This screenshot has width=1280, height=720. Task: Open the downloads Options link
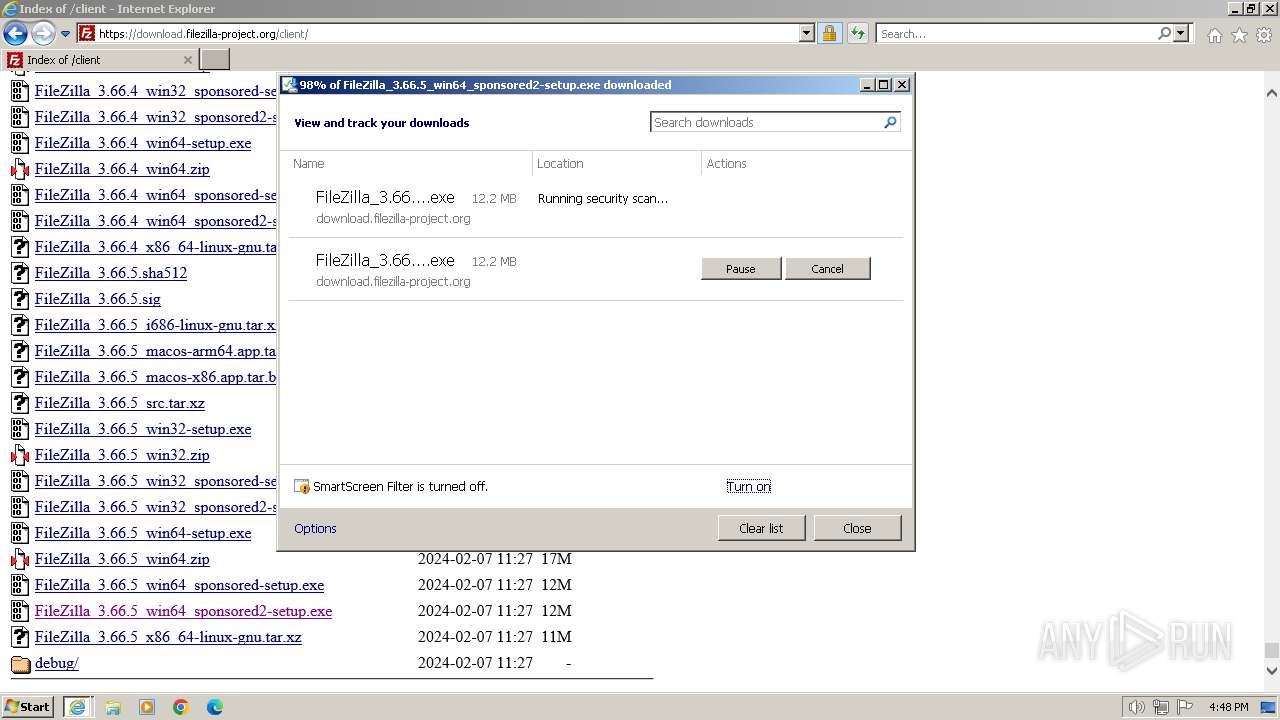(x=315, y=528)
